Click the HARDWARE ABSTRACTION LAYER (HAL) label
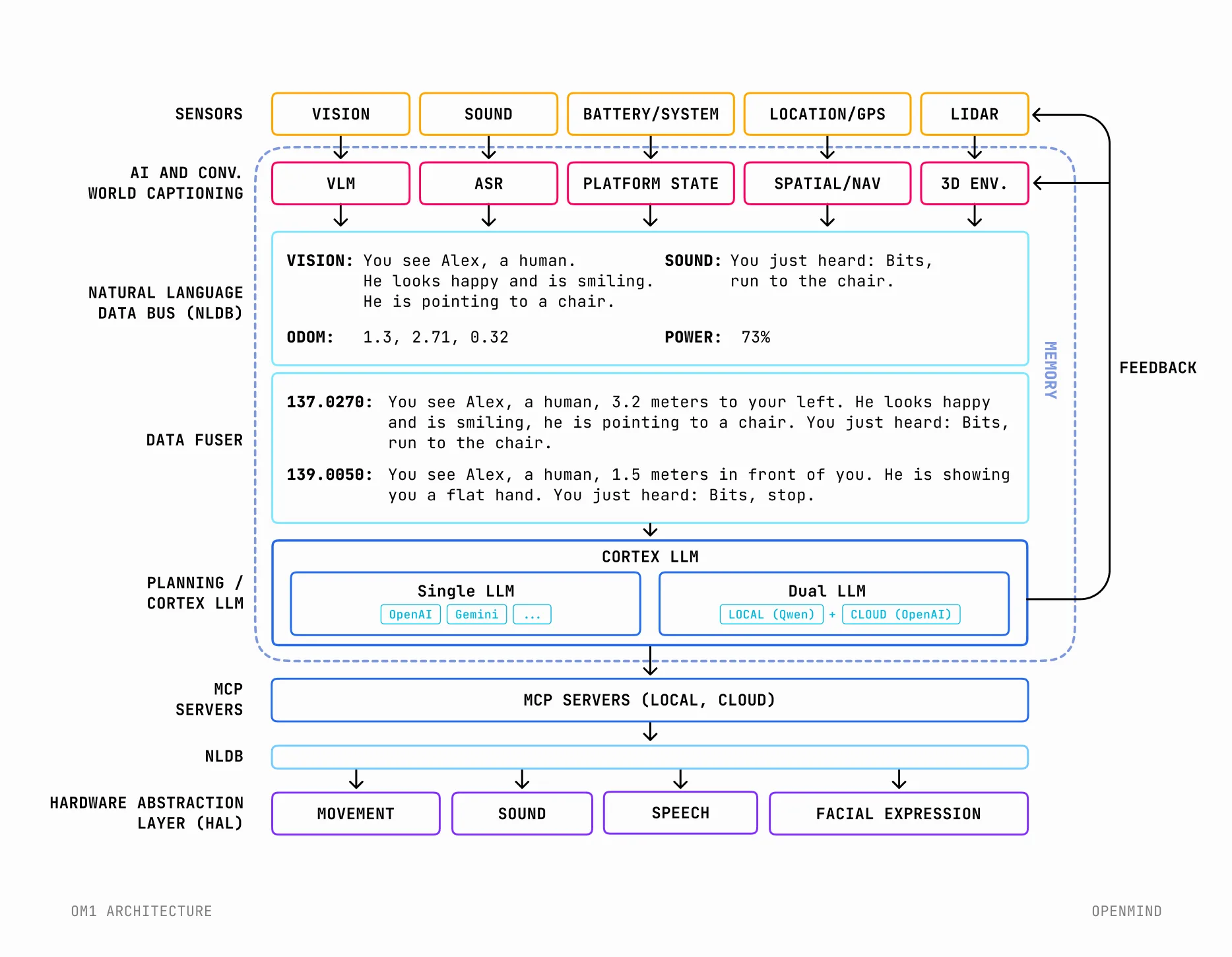The height and width of the screenshot is (957, 1232). [x=146, y=813]
